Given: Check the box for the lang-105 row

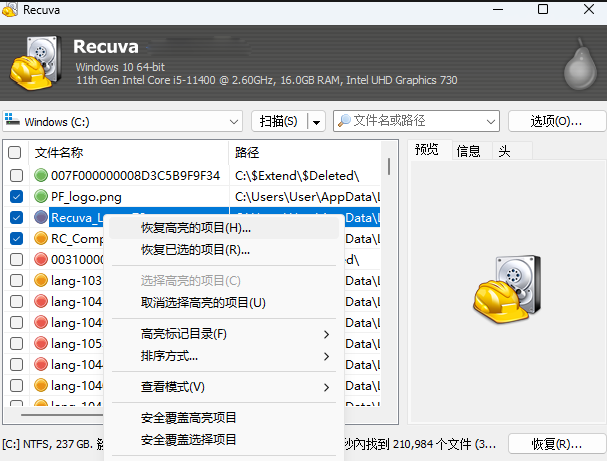Looking at the screenshot, I should [x=16, y=343].
